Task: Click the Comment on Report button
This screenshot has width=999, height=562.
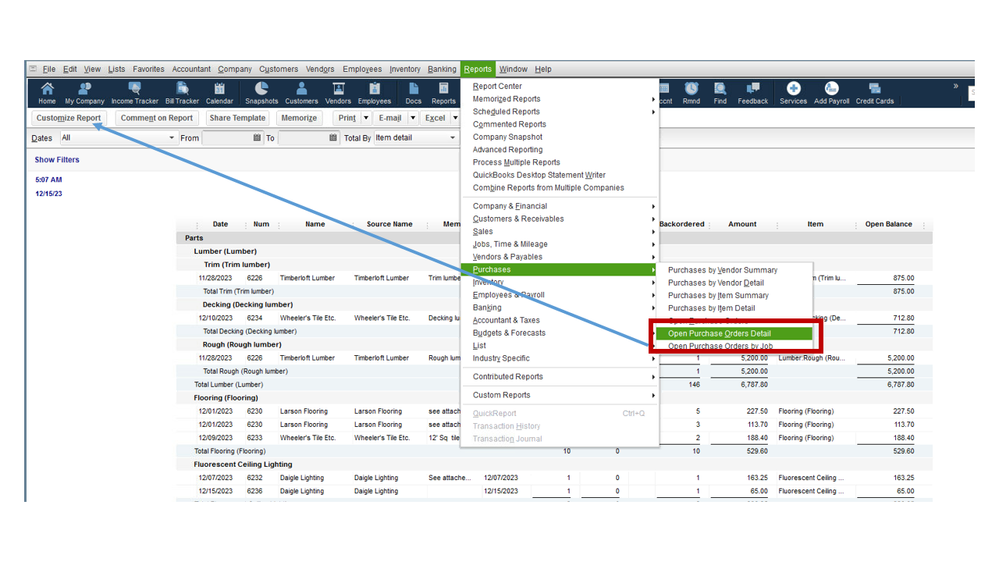Action: [x=156, y=118]
